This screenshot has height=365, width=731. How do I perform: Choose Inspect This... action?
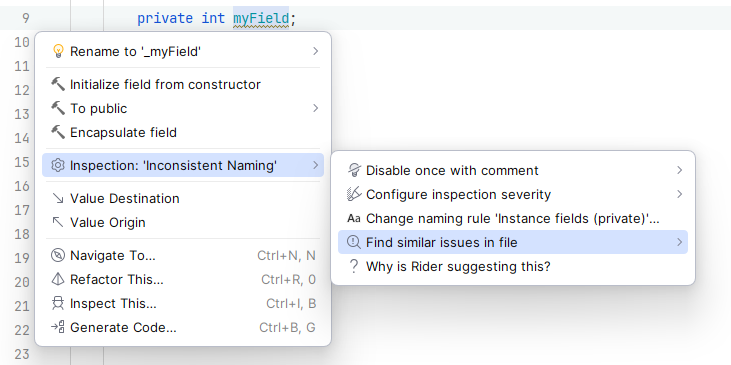tap(183, 303)
